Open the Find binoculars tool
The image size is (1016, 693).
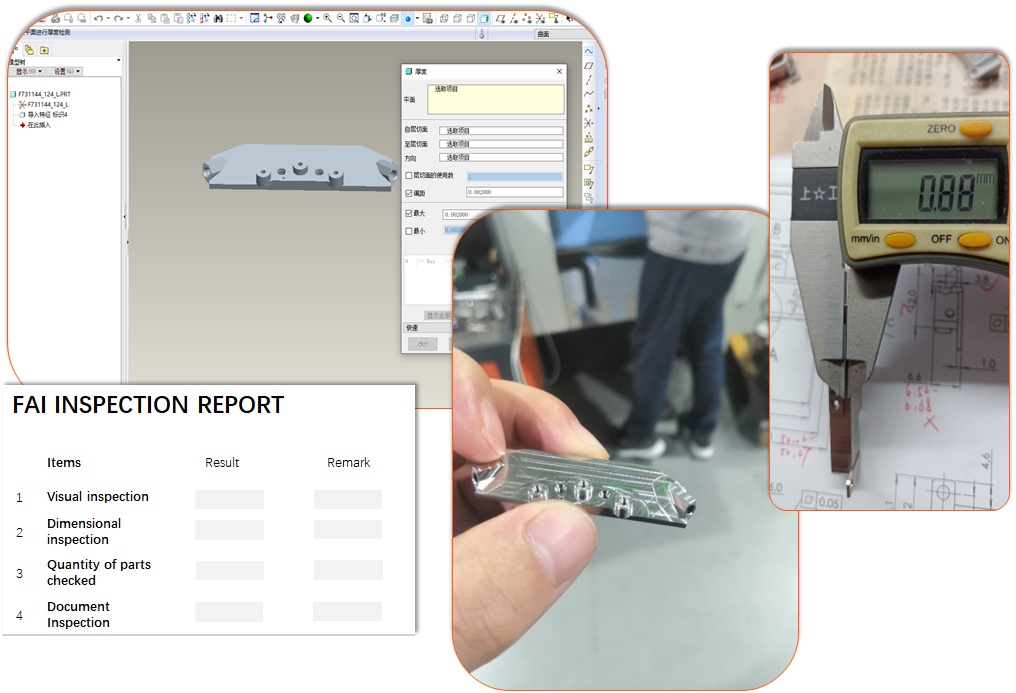tap(218, 18)
